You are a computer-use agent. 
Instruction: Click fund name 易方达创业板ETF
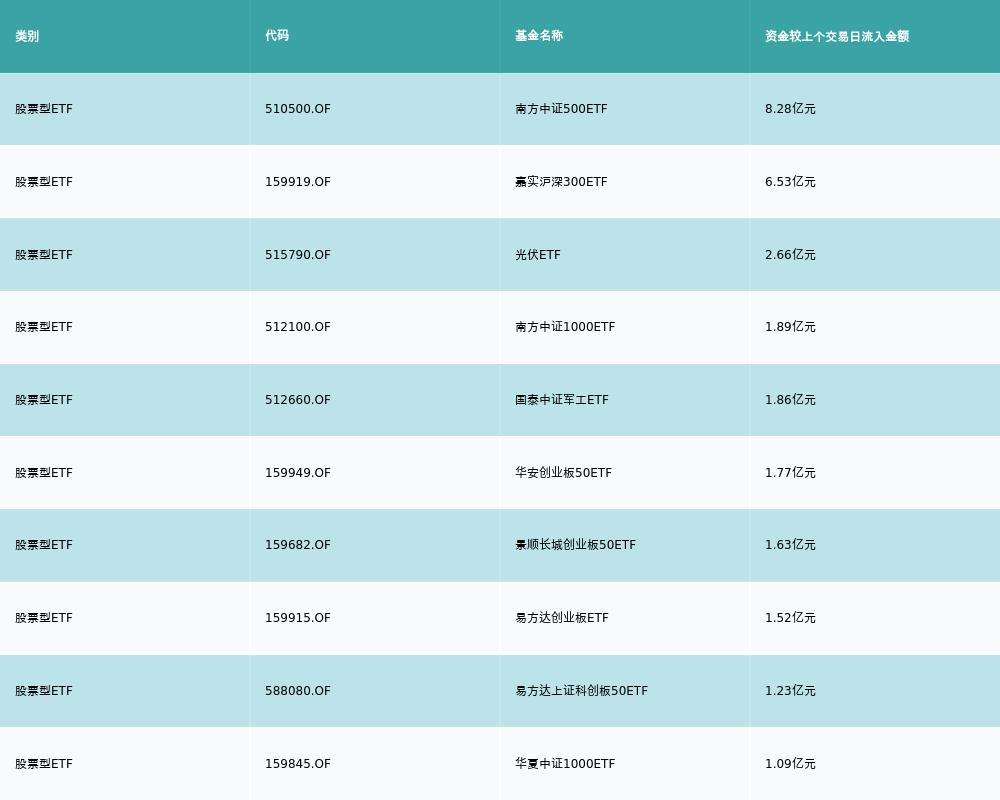coord(562,618)
